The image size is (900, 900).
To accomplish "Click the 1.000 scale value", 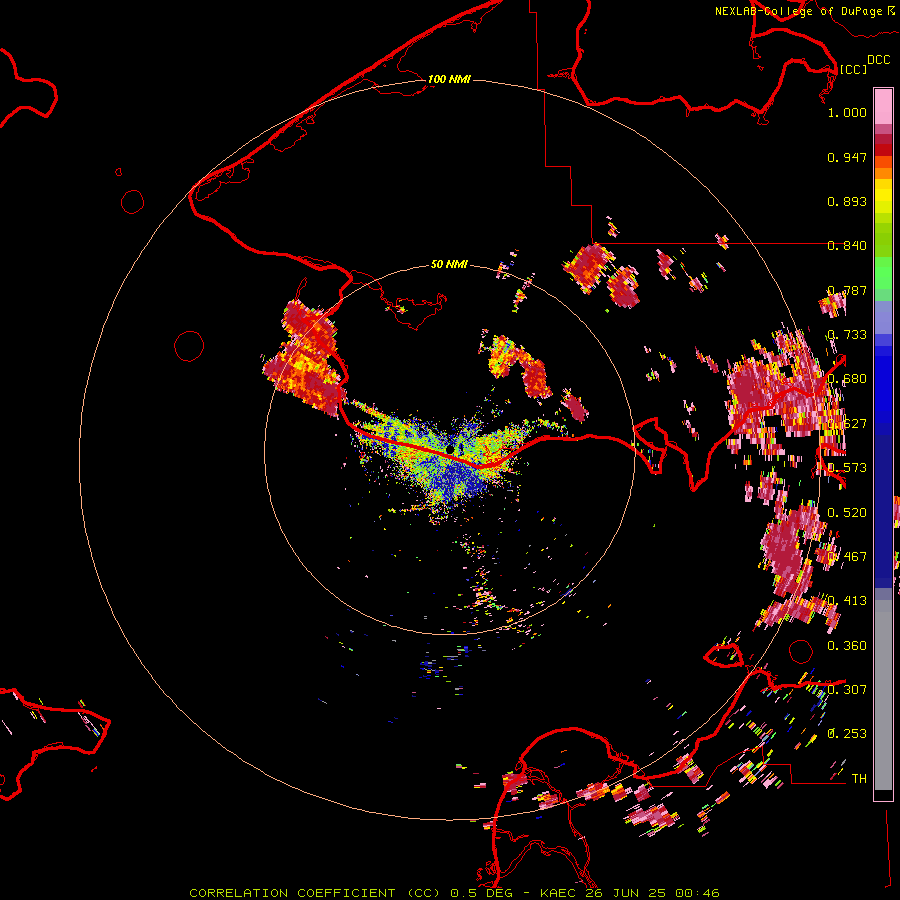I will click(x=847, y=112).
